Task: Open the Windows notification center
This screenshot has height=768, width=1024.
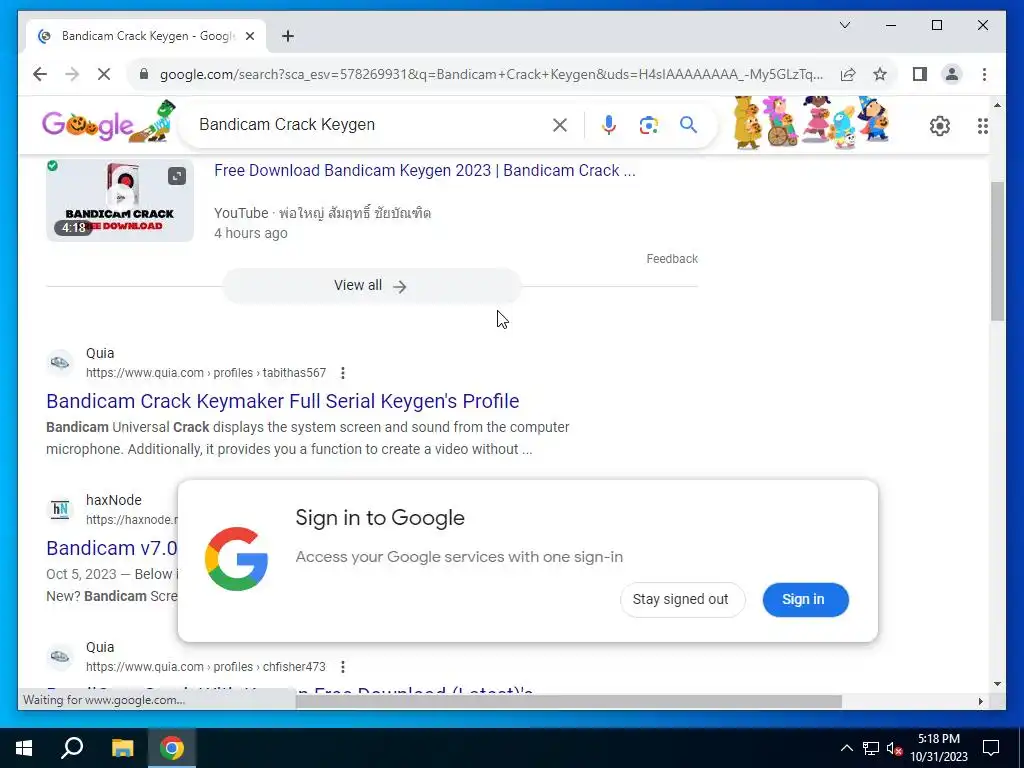Action: pos(991,748)
